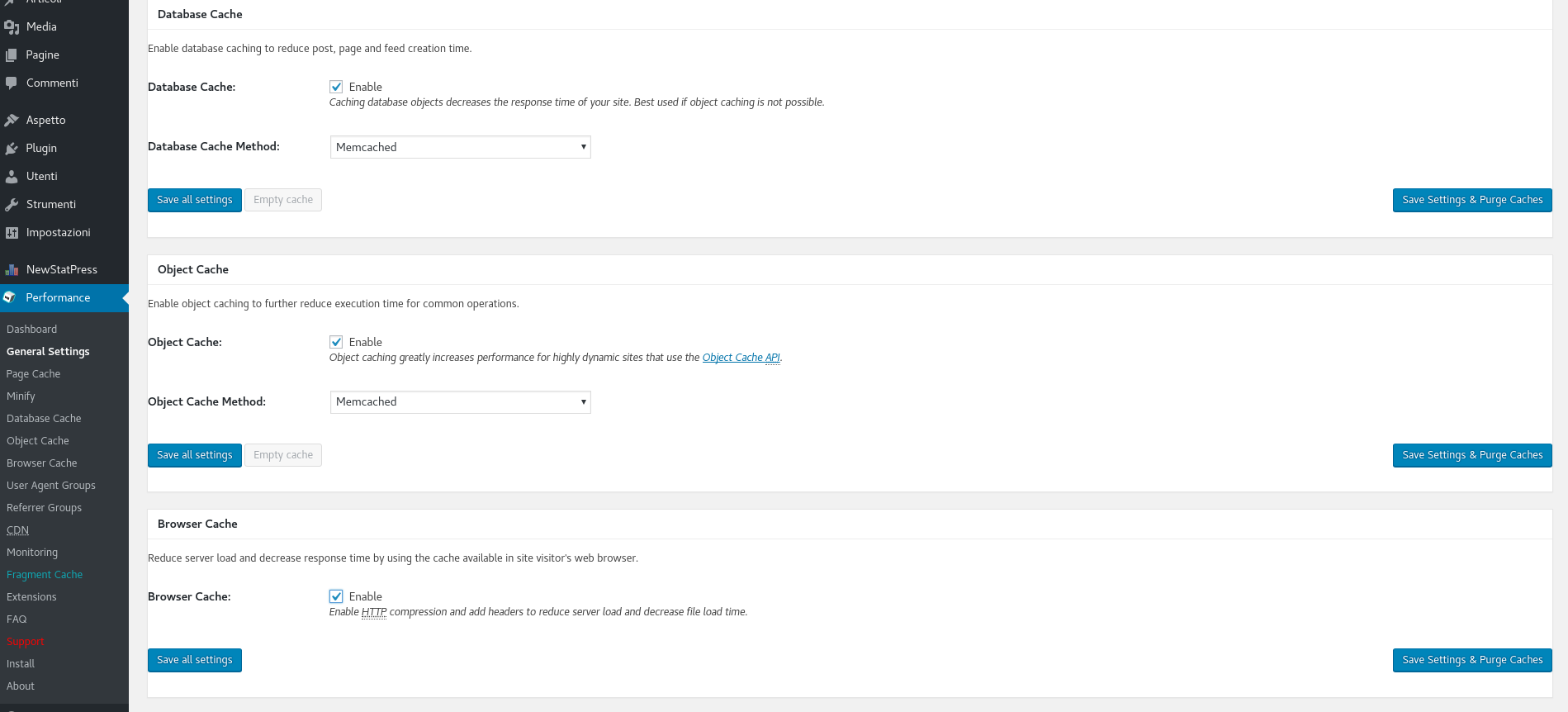Click the Aspetto paintbrush icon
Screen dimensions: 1568x712
[x=12, y=121]
